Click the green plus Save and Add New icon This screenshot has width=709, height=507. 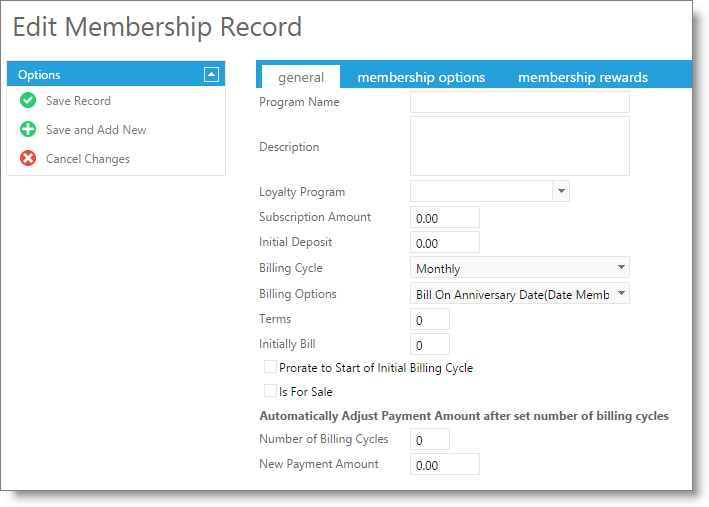click(x=28, y=129)
